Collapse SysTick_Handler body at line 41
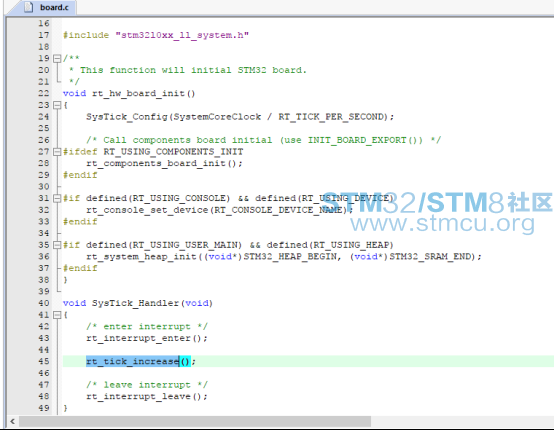The width and height of the screenshot is (554, 430). pos(57,315)
